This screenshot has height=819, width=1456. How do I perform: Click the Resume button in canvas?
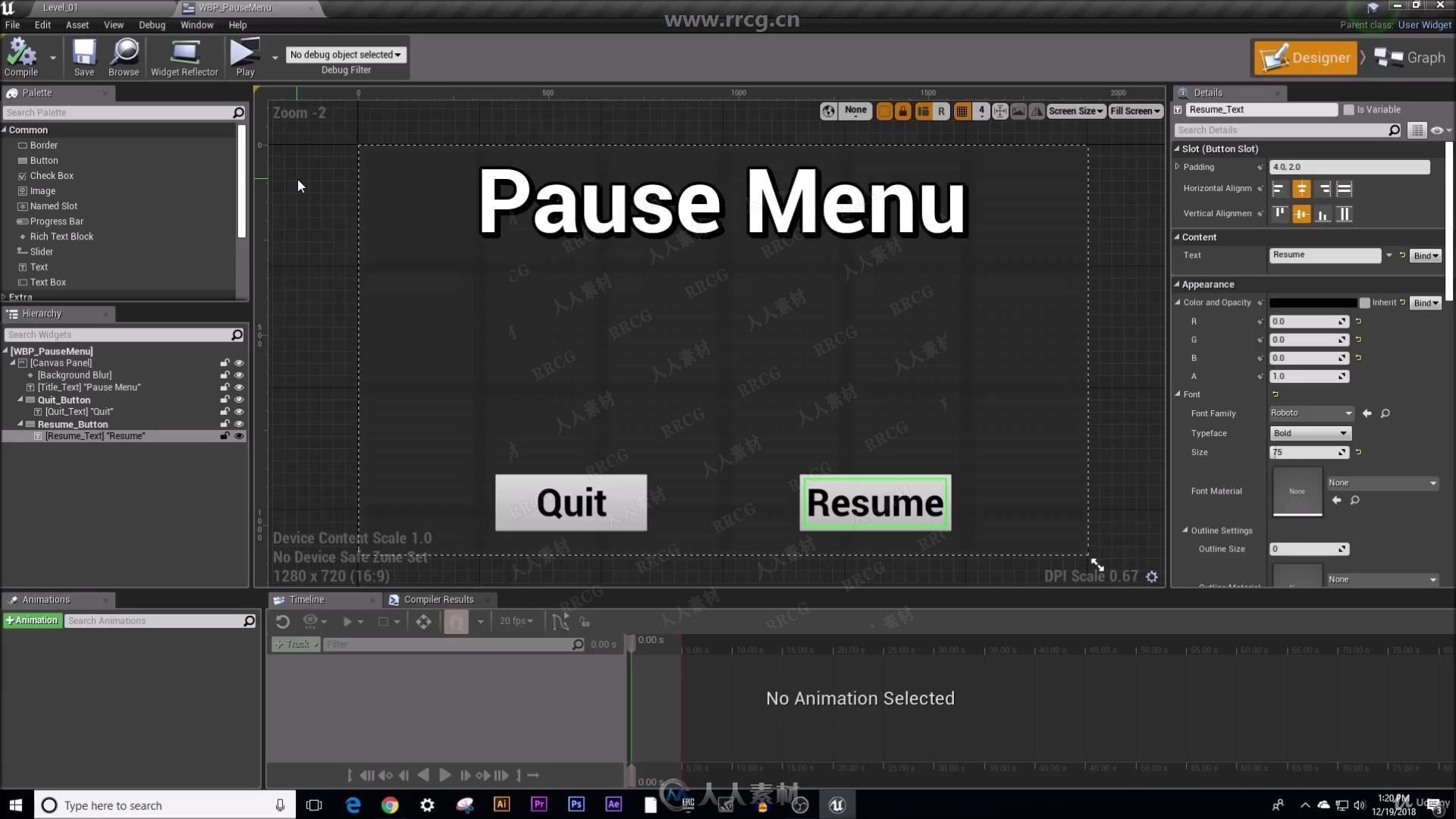pos(874,501)
